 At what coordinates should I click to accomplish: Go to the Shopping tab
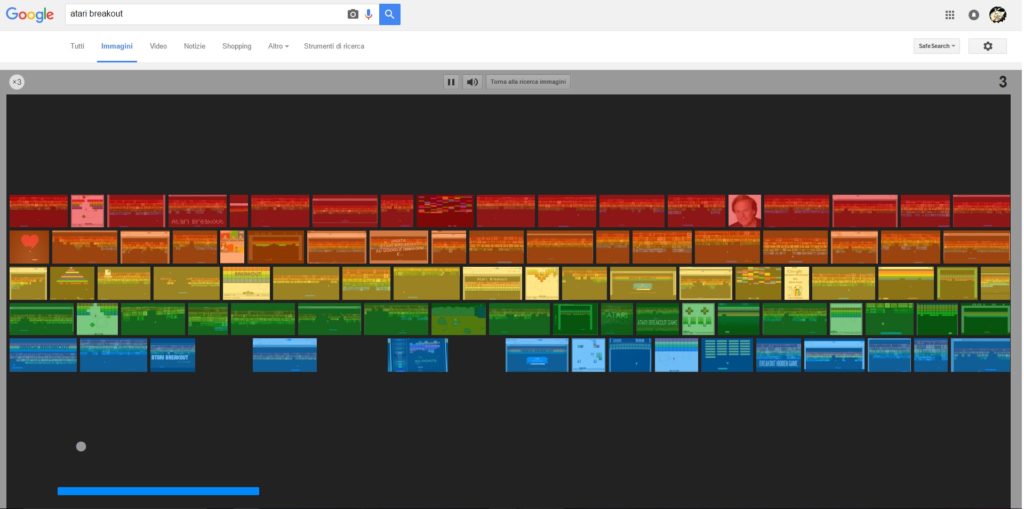tap(237, 46)
